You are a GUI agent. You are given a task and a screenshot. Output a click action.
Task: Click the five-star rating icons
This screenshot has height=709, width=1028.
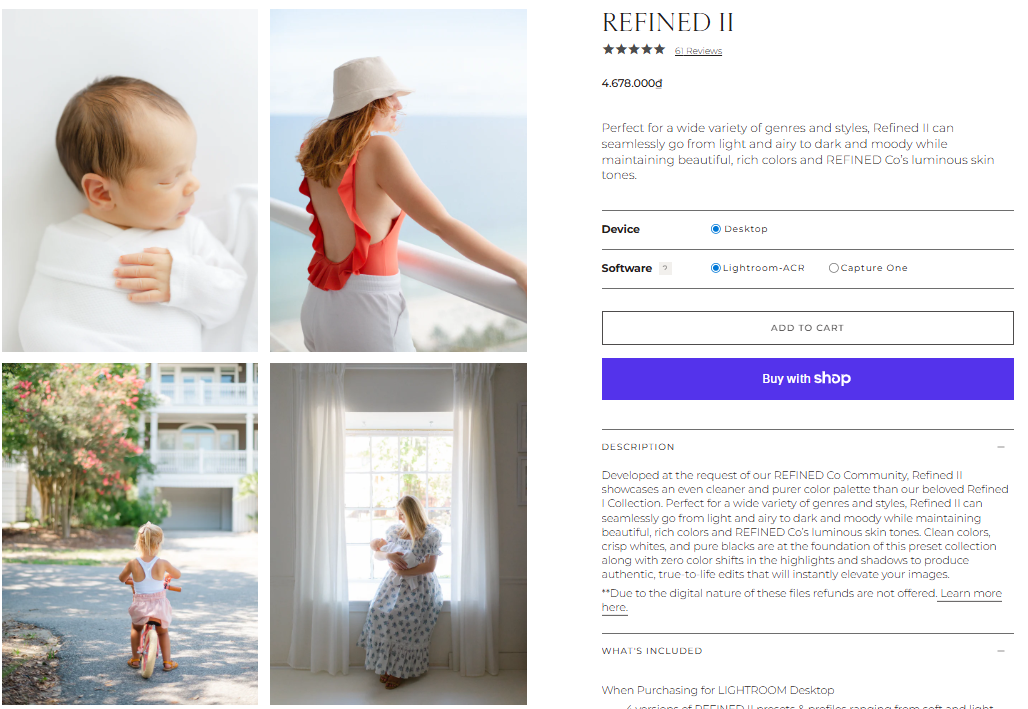point(633,49)
